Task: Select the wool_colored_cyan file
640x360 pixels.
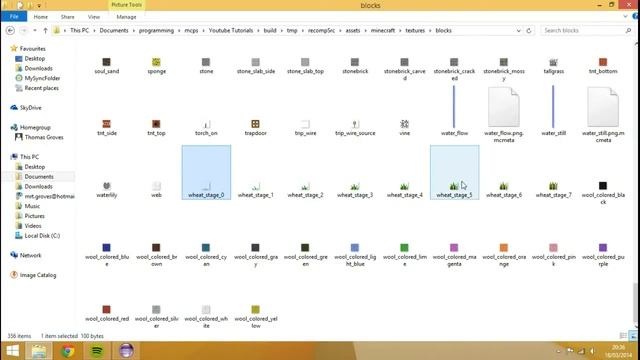Action: pyautogui.click(x=206, y=256)
